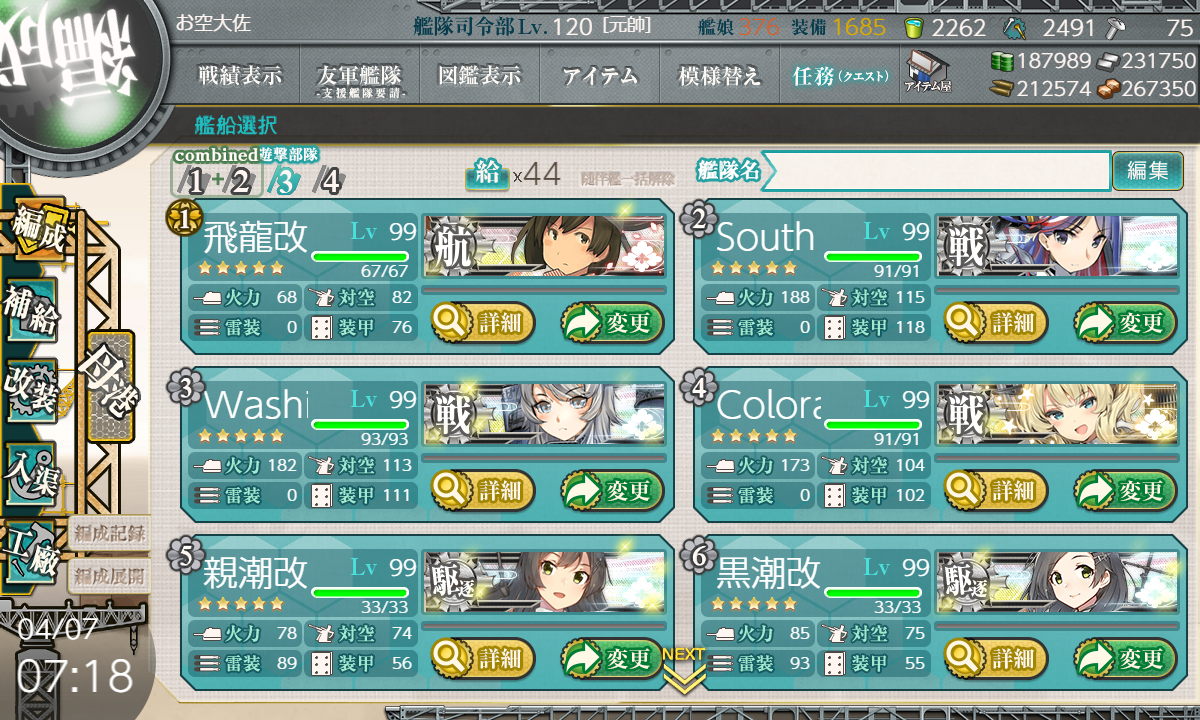
Task: Open 編成展開 formation deploy panel
Action: pos(109,575)
